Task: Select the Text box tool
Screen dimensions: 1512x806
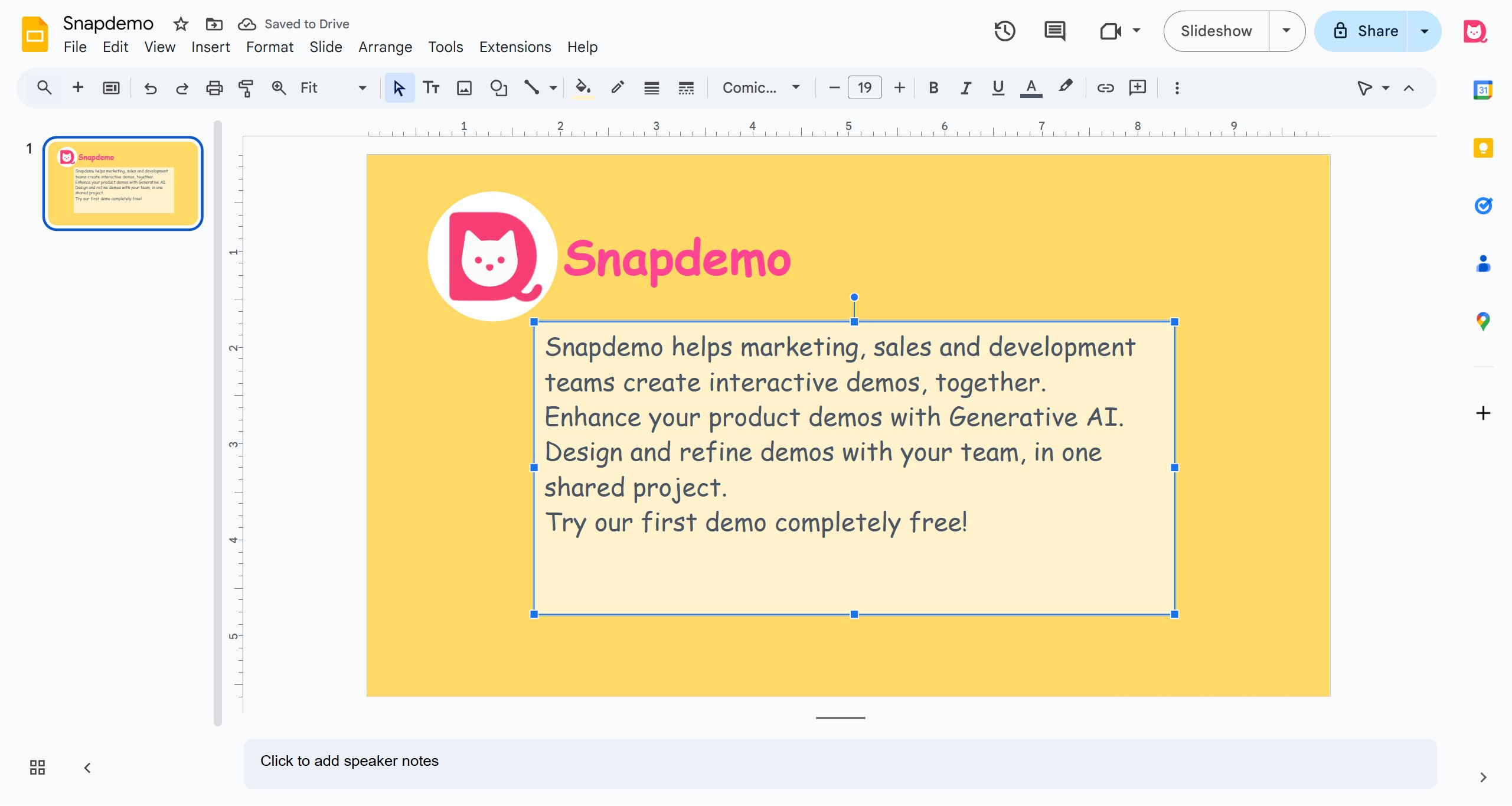Action: tap(431, 88)
